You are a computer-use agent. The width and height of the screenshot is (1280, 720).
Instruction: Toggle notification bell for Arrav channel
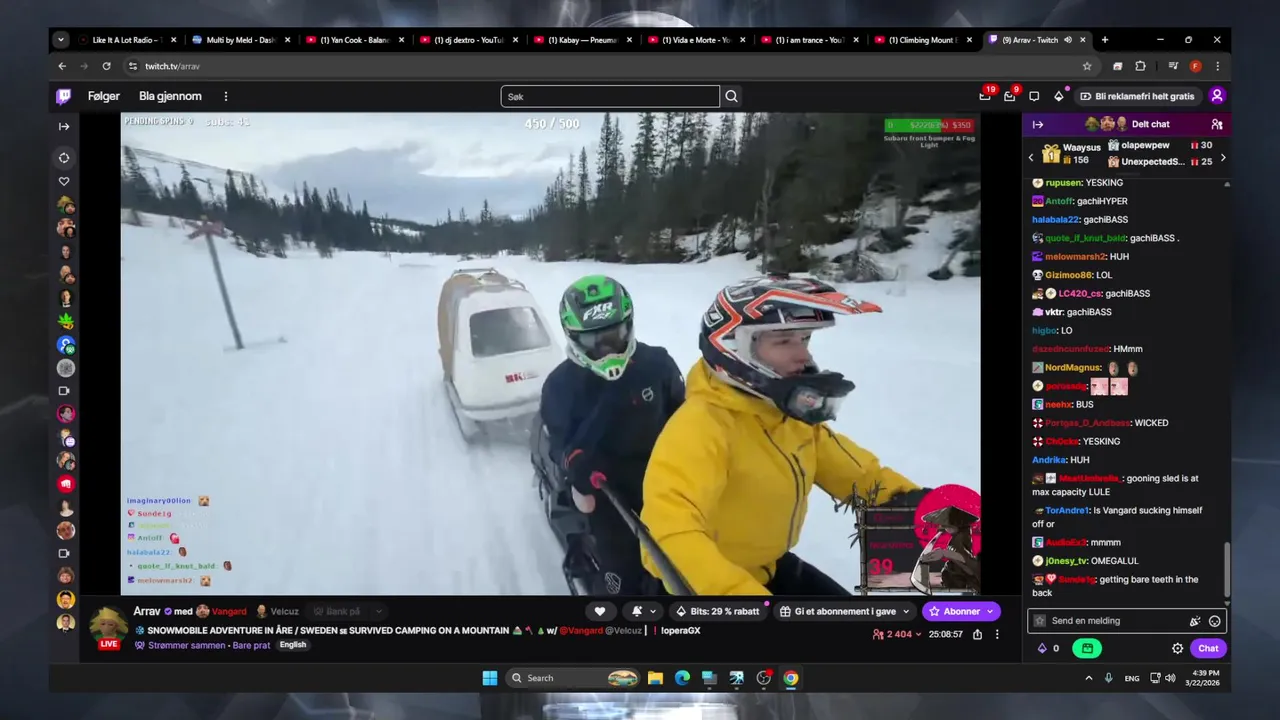[637, 611]
